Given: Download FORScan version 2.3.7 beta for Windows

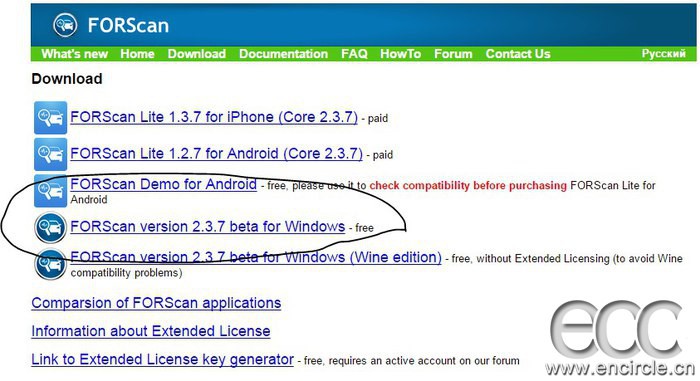Looking at the screenshot, I should [208, 226].
